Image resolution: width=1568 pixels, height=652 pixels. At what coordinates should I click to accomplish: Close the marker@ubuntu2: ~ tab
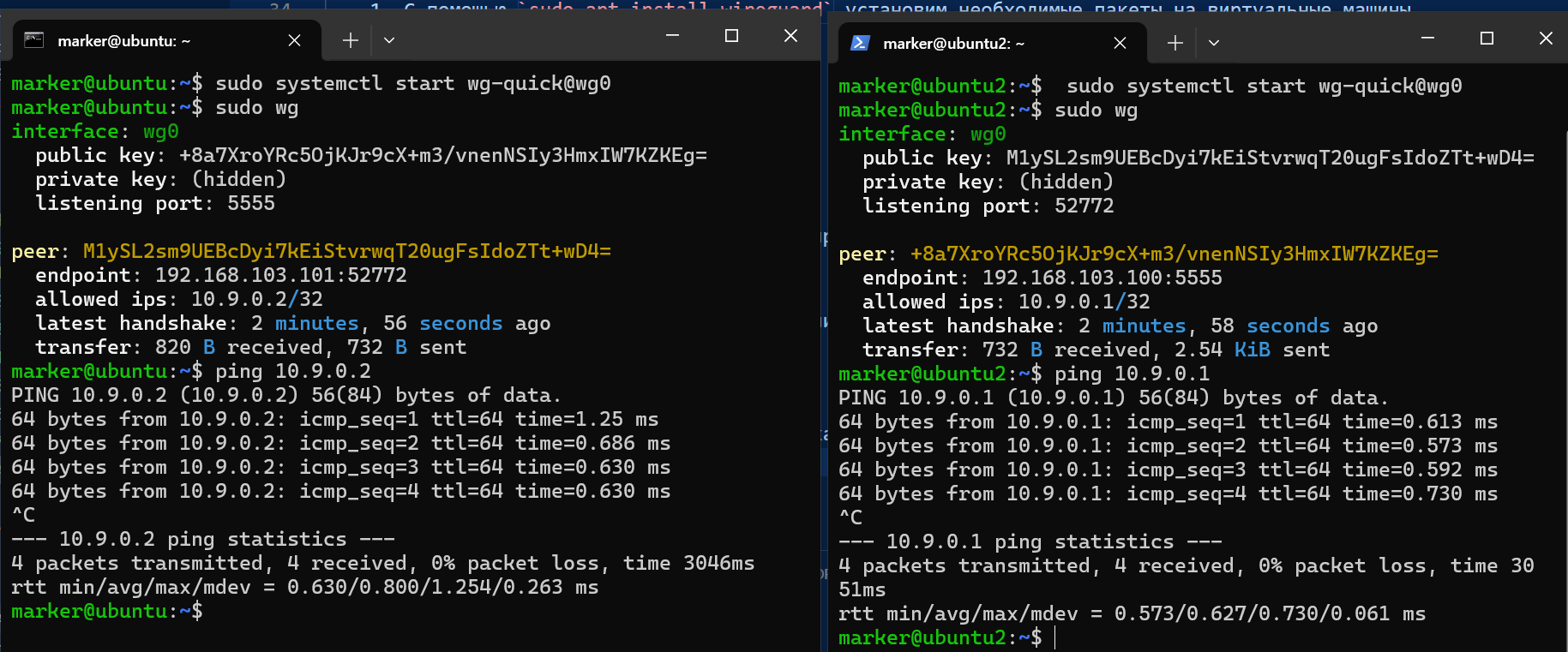(x=1120, y=43)
